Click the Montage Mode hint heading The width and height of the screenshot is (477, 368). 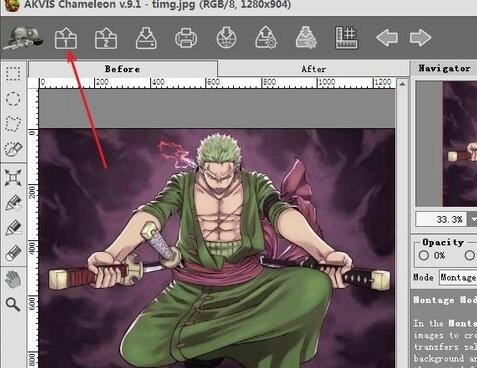(x=445, y=300)
